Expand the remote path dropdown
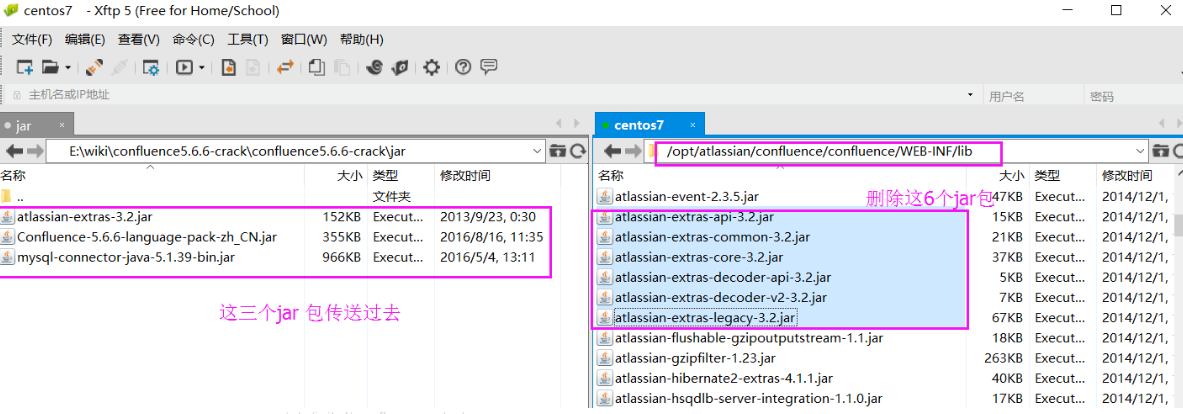The image size is (1183, 414). pos(1141,151)
